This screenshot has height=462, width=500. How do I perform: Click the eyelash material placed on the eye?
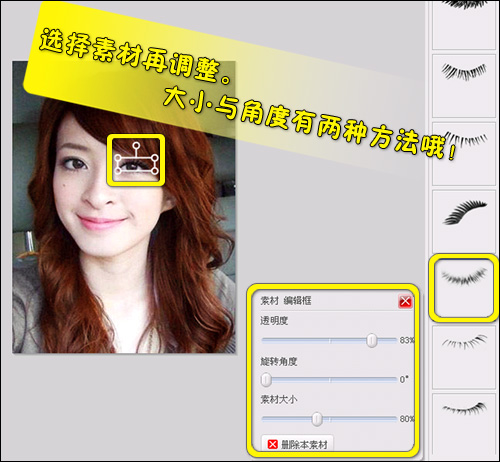[136, 164]
